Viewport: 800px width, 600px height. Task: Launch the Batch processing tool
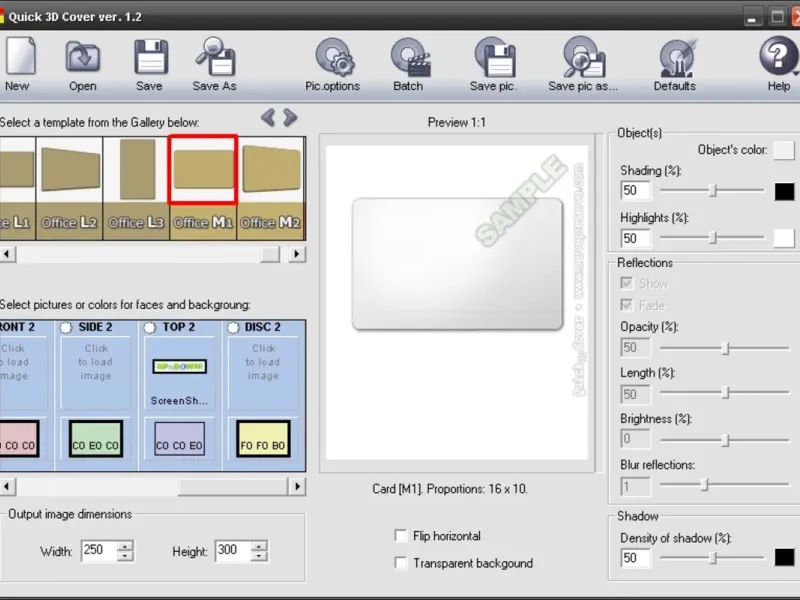pos(410,57)
